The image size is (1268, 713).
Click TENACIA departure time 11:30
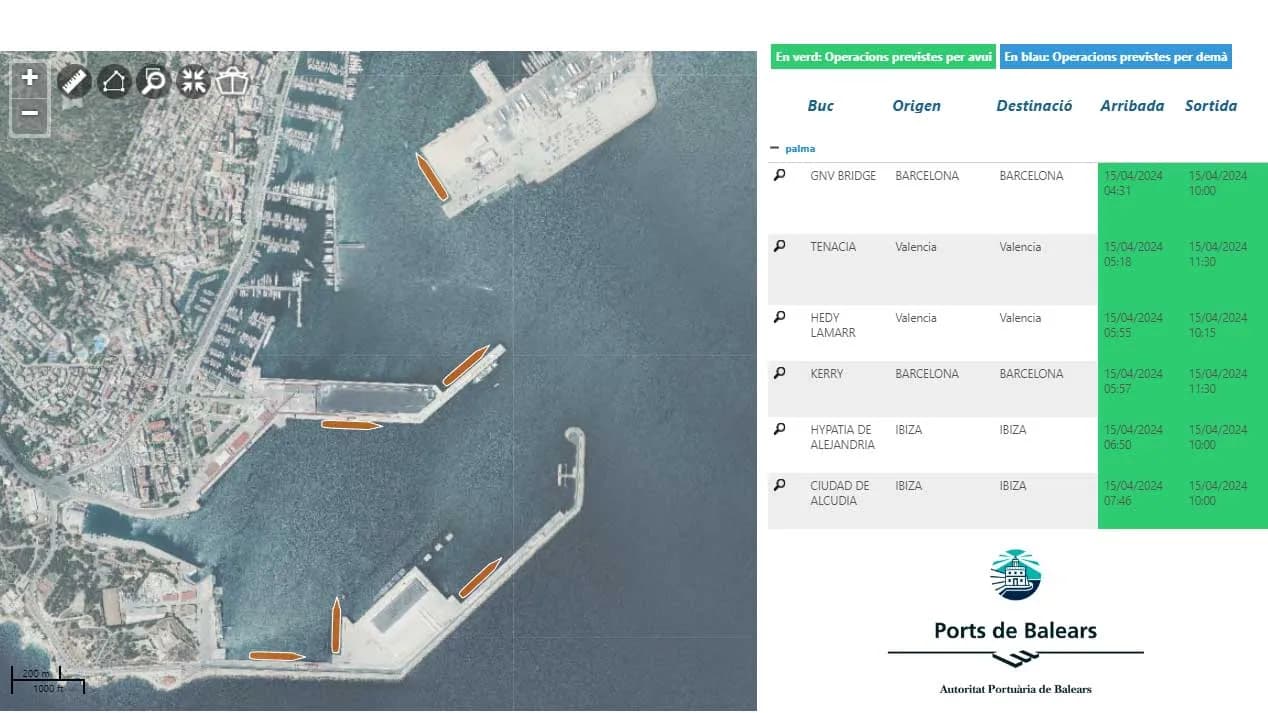click(x=1202, y=262)
